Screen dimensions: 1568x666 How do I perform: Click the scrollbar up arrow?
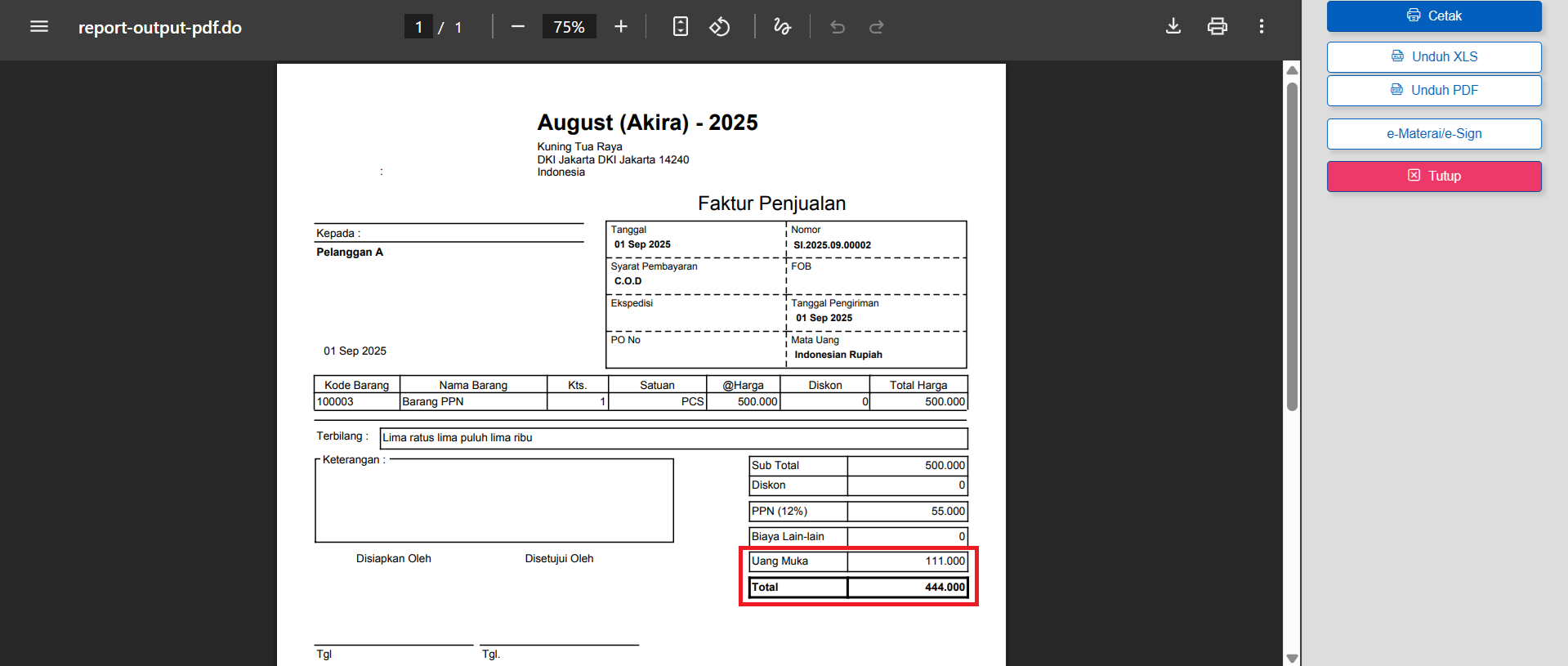pyautogui.click(x=1292, y=70)
